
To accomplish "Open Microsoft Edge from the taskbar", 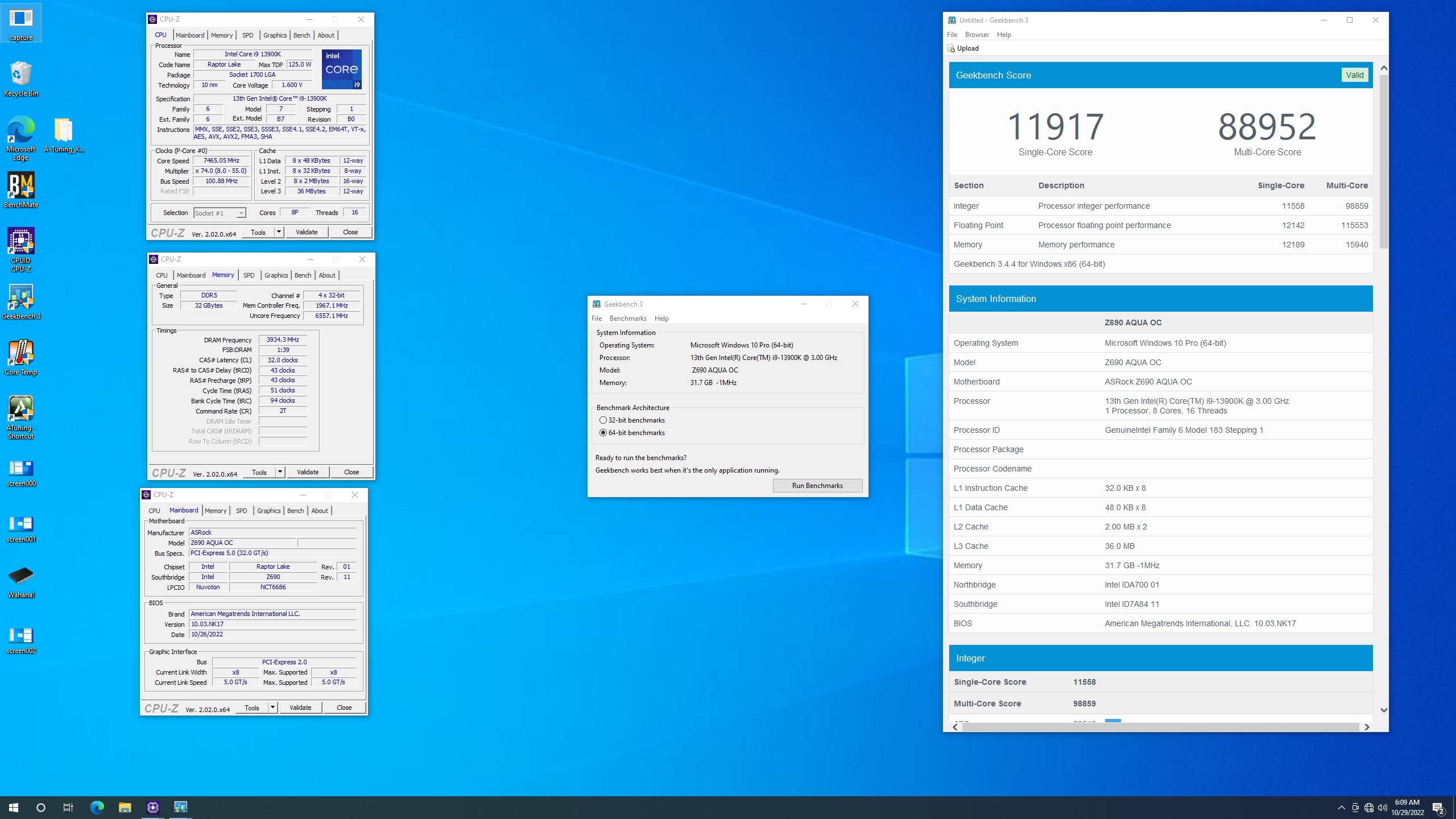I will point(97,807).
